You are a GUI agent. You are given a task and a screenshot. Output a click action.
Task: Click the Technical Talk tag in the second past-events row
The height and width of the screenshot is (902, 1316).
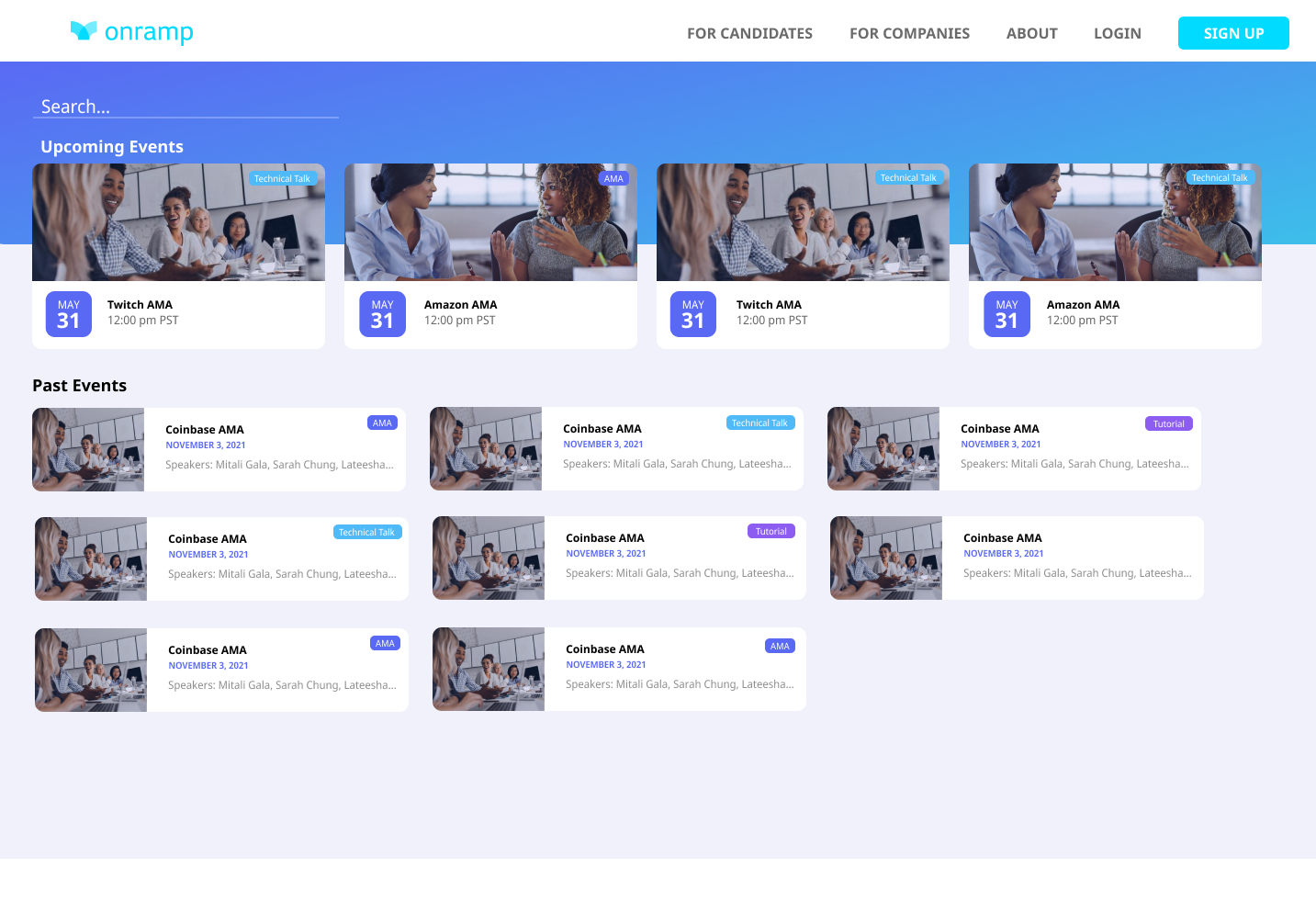366,532
